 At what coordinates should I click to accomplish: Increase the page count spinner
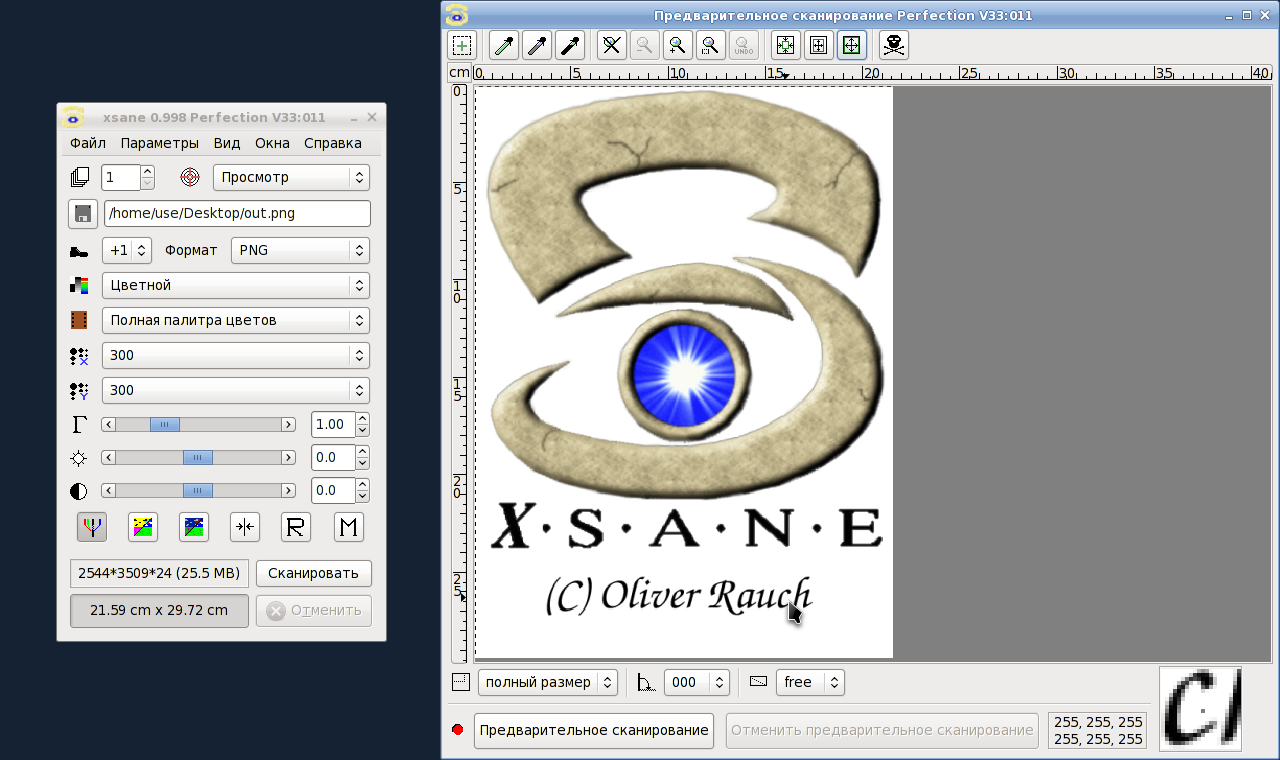tap(148, 171)
